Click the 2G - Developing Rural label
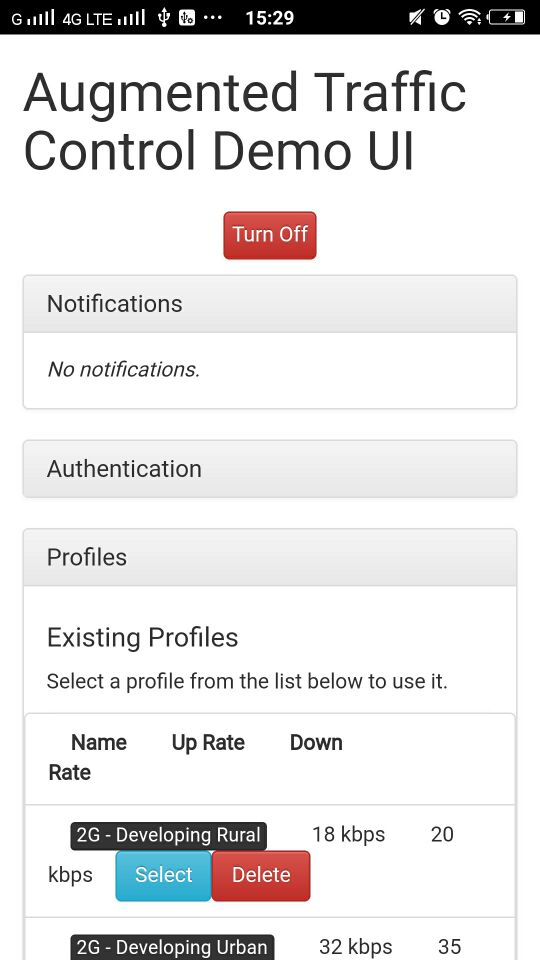 tap(169, 836)
